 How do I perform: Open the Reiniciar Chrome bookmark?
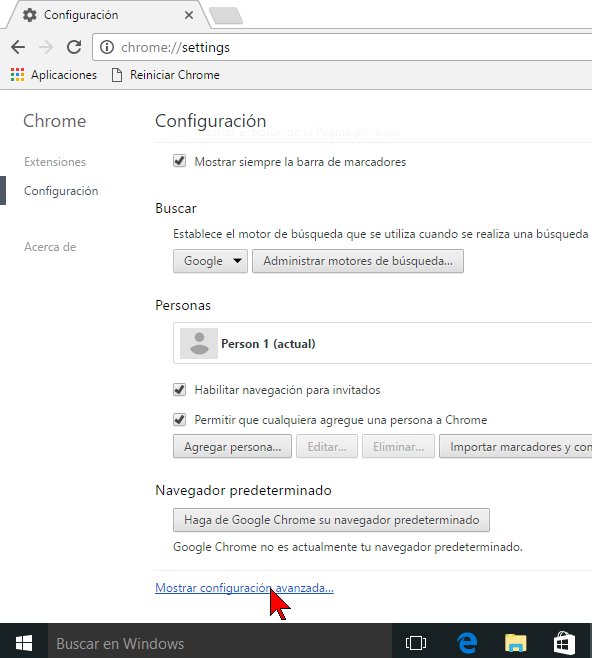coord(166,75)
